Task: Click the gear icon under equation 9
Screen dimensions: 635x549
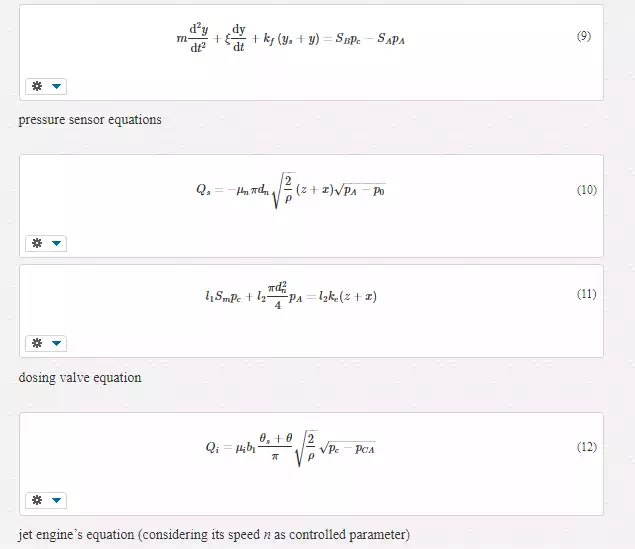Action: 37,86
